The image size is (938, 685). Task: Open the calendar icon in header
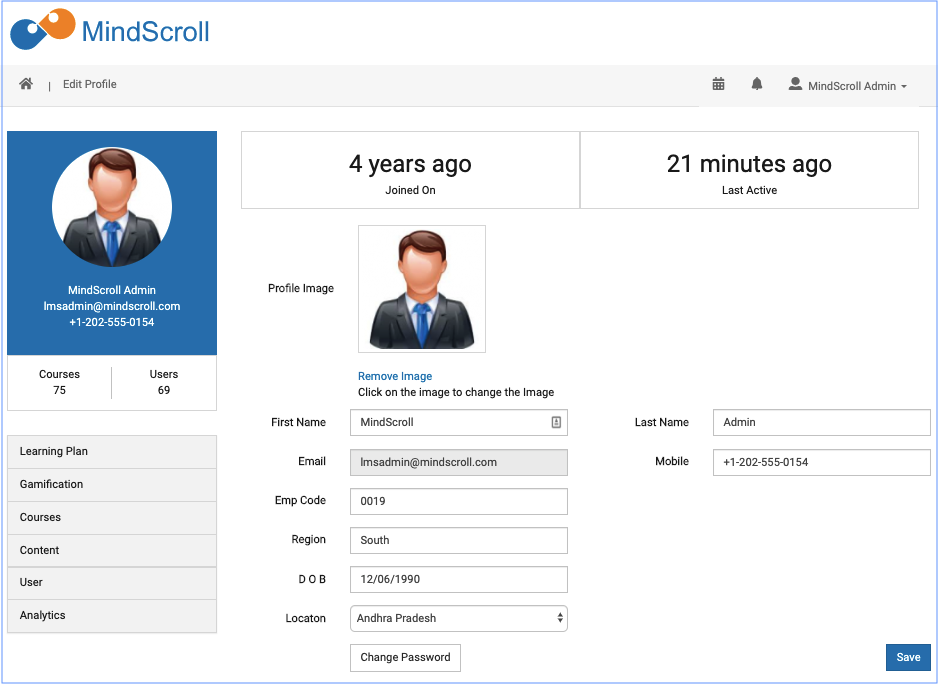[x=718, y=84]
